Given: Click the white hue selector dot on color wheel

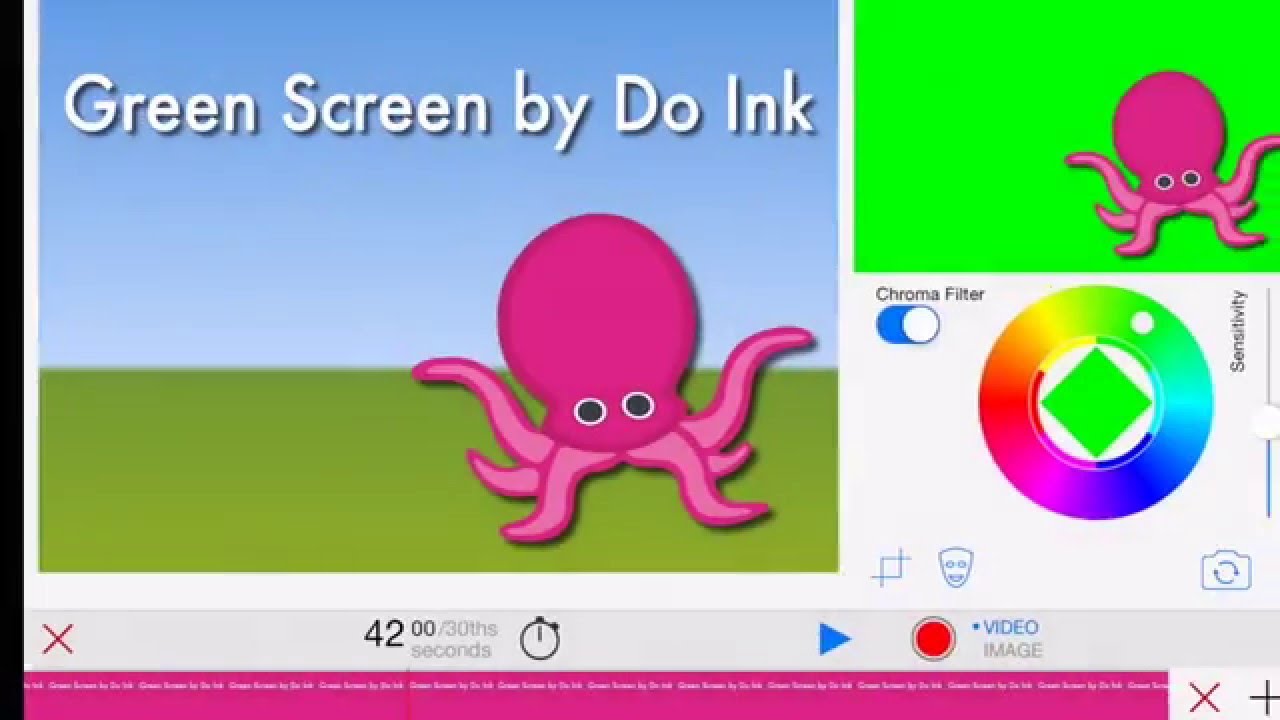Looking at the screenshot, I should coord(1142,322).
